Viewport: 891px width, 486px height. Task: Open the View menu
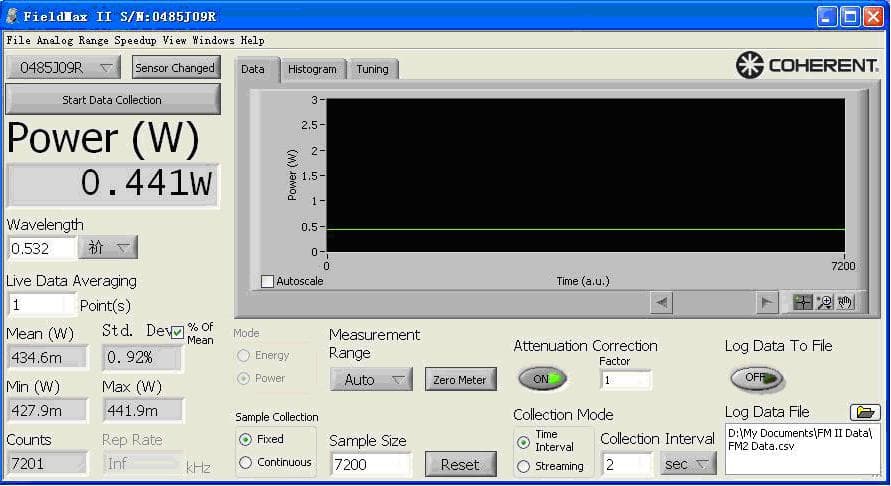174,40
